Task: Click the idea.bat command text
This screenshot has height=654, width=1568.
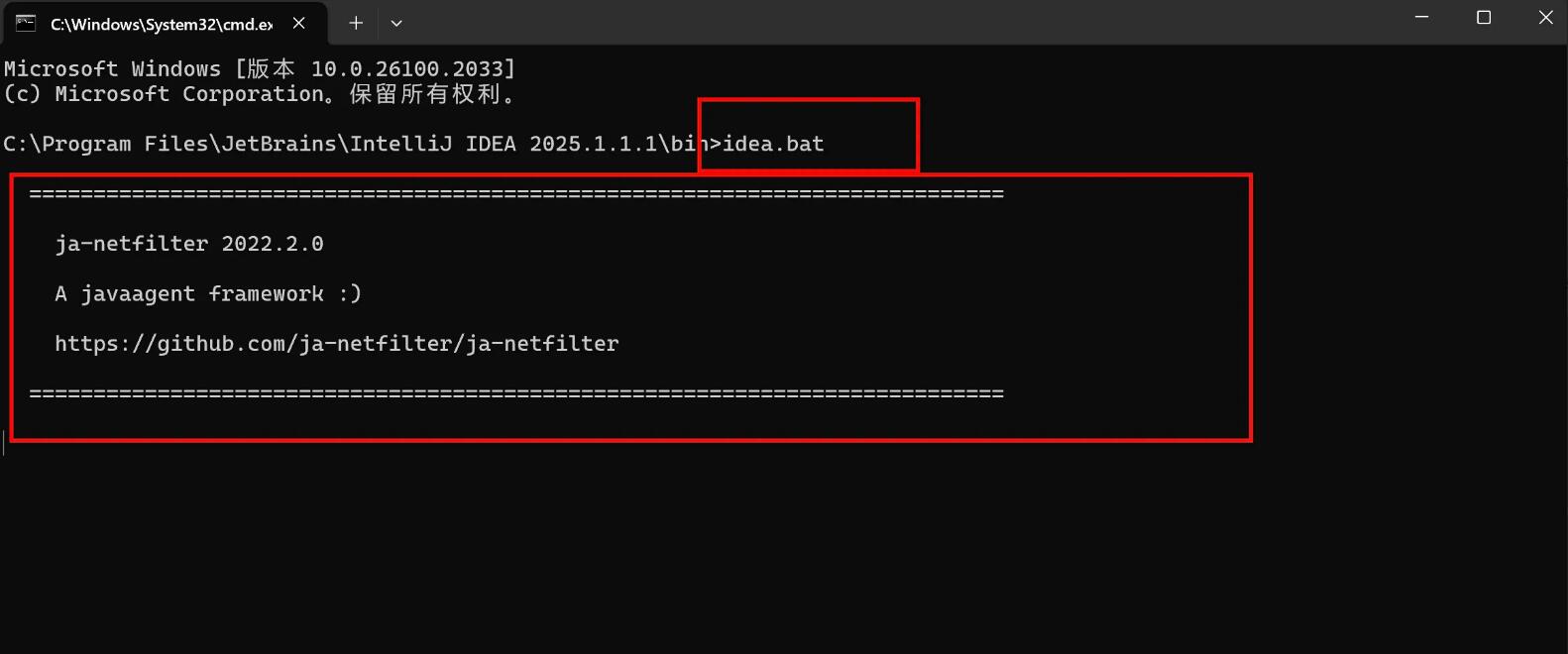Action: [773, 144]
